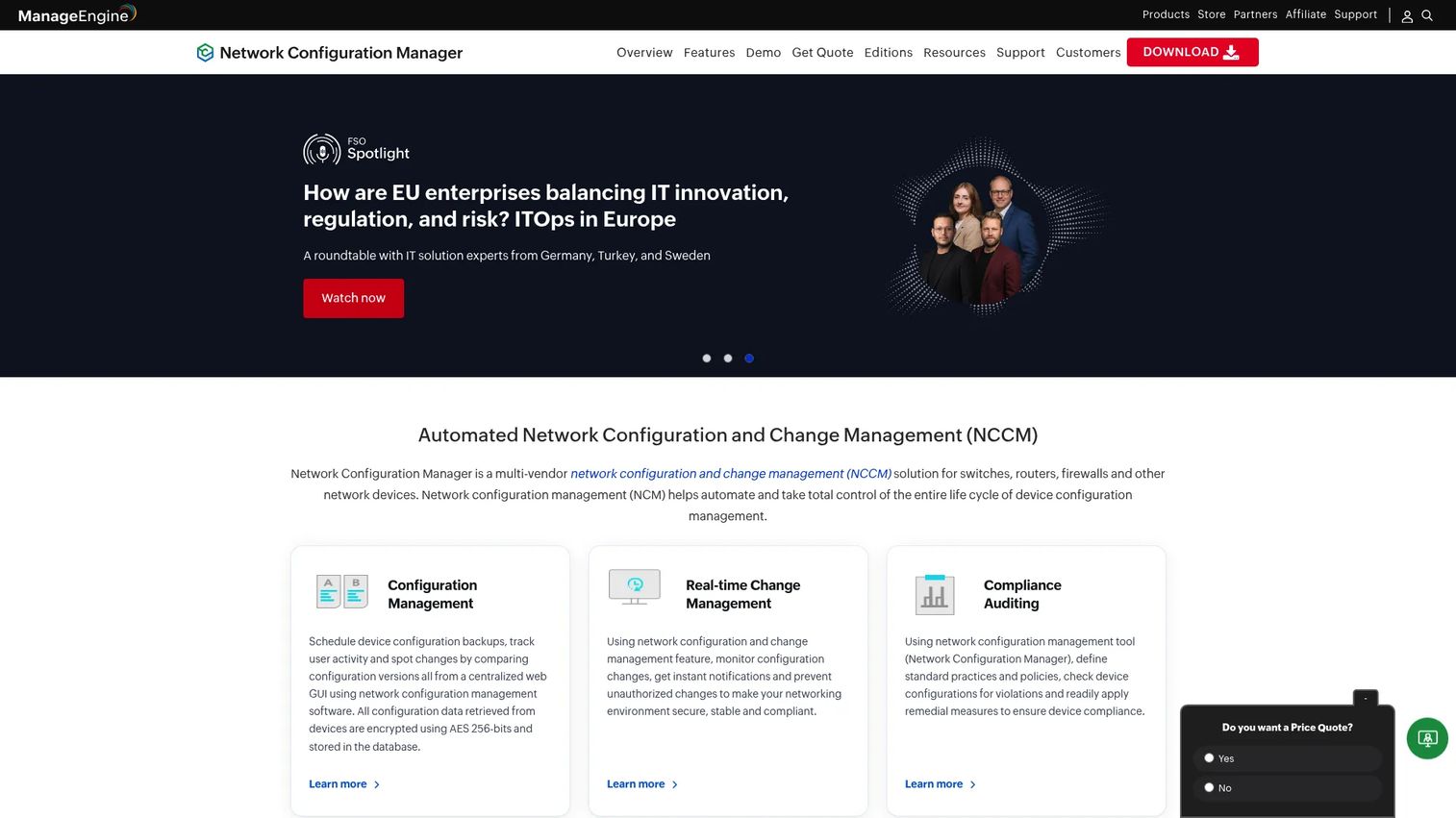Click the ITOps in Europe headline
The image size is (1456, 818).
coord(546,206)
